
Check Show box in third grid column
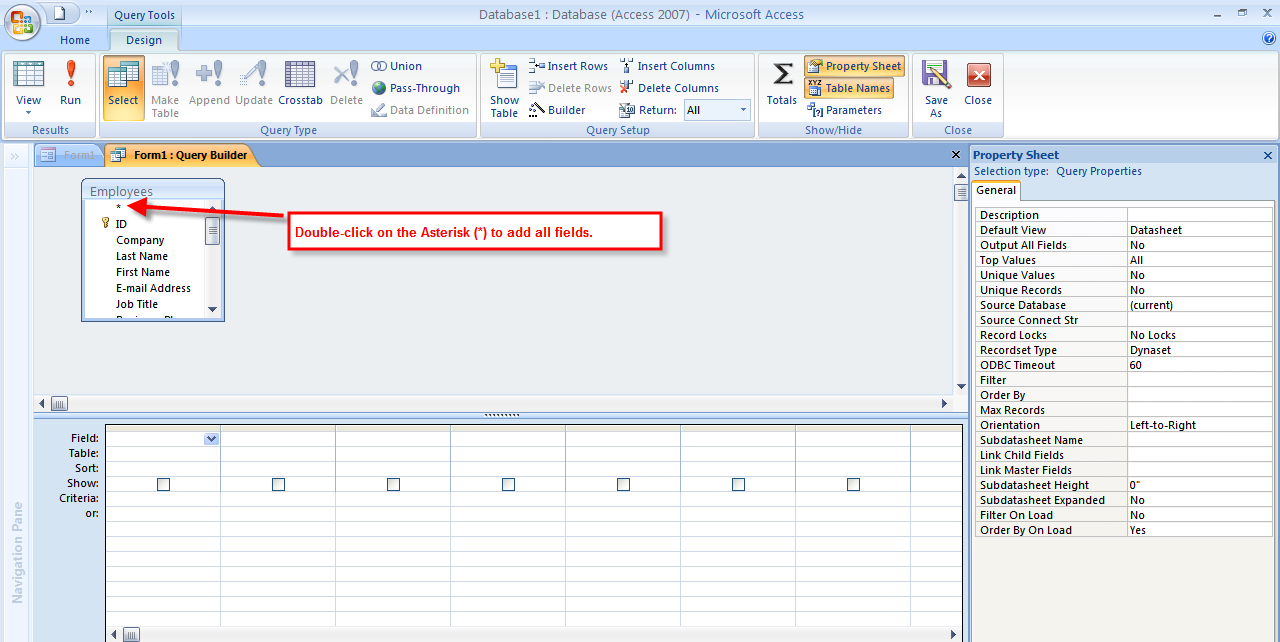[393, 484]
